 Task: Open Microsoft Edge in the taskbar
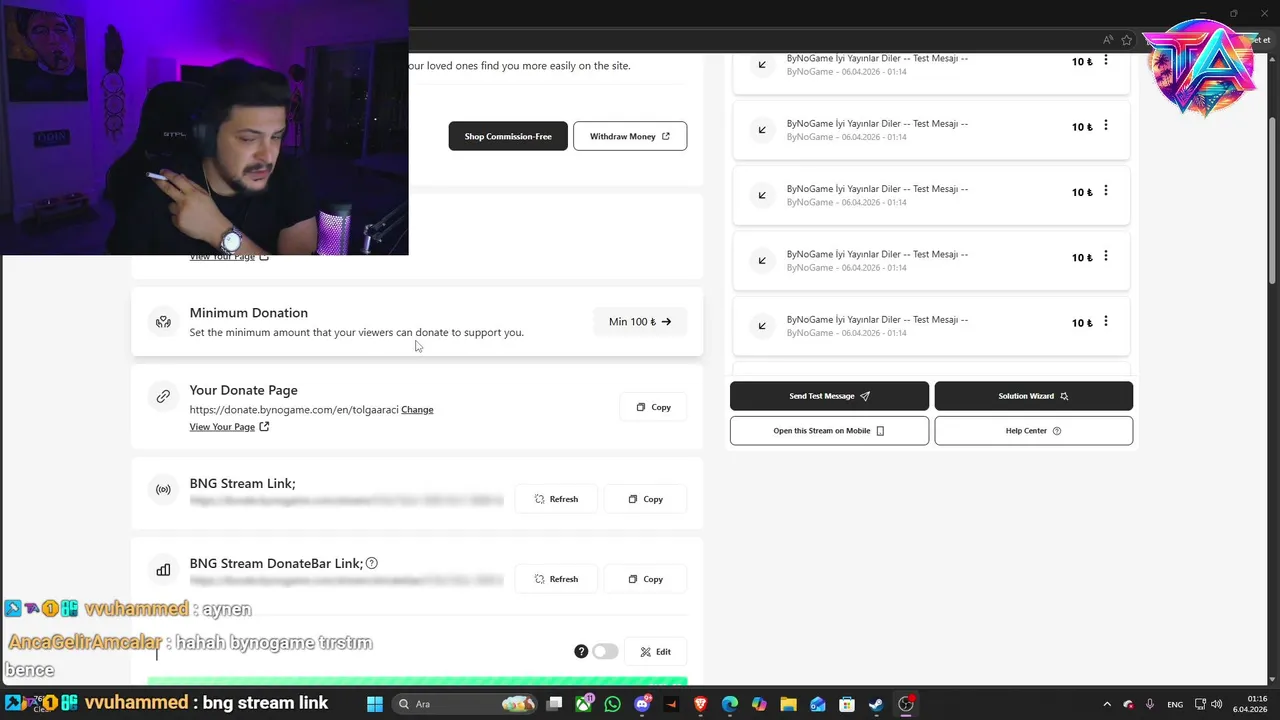[x=729, y=704]
